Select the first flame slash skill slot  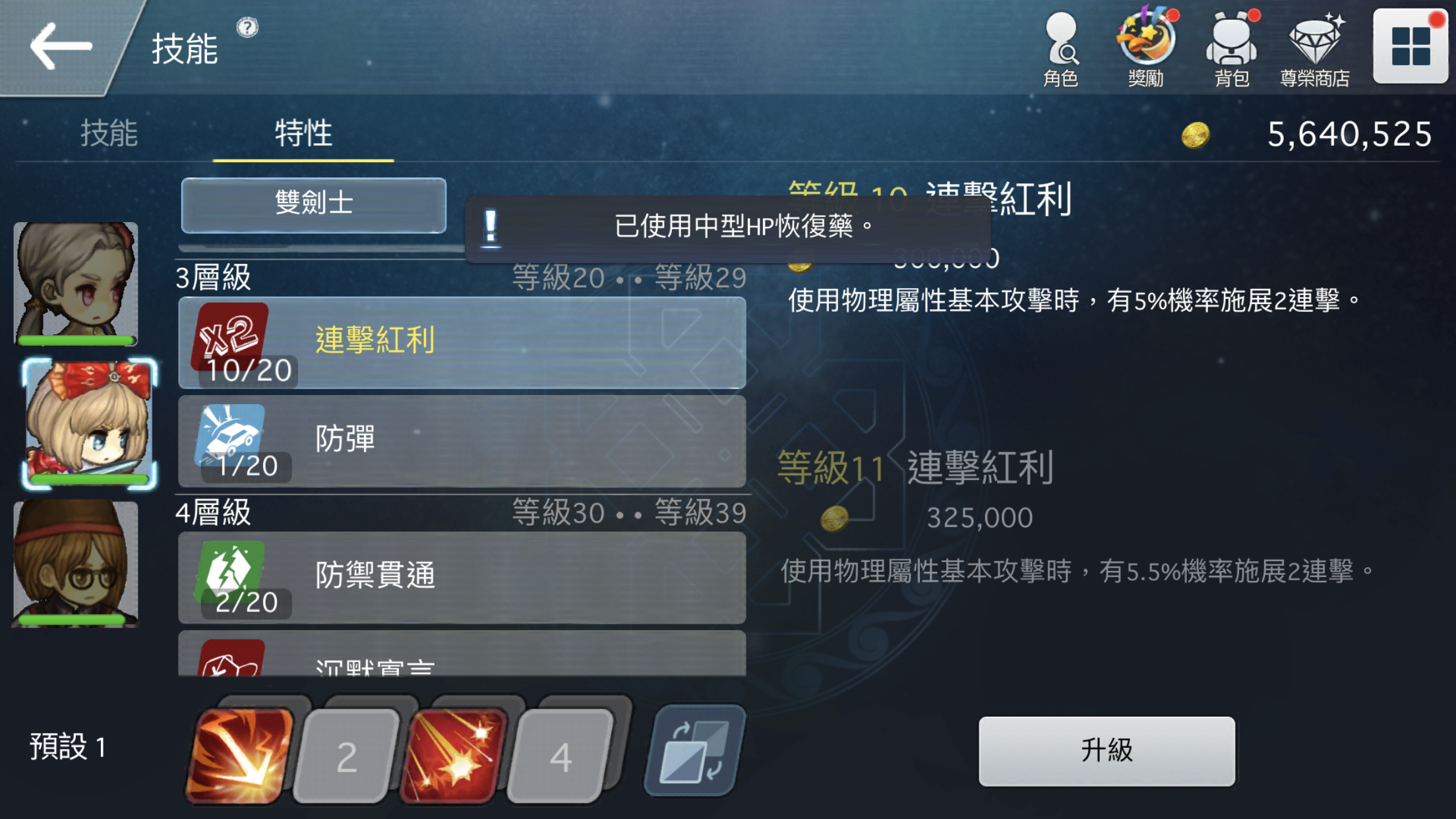tap(239, 756)
